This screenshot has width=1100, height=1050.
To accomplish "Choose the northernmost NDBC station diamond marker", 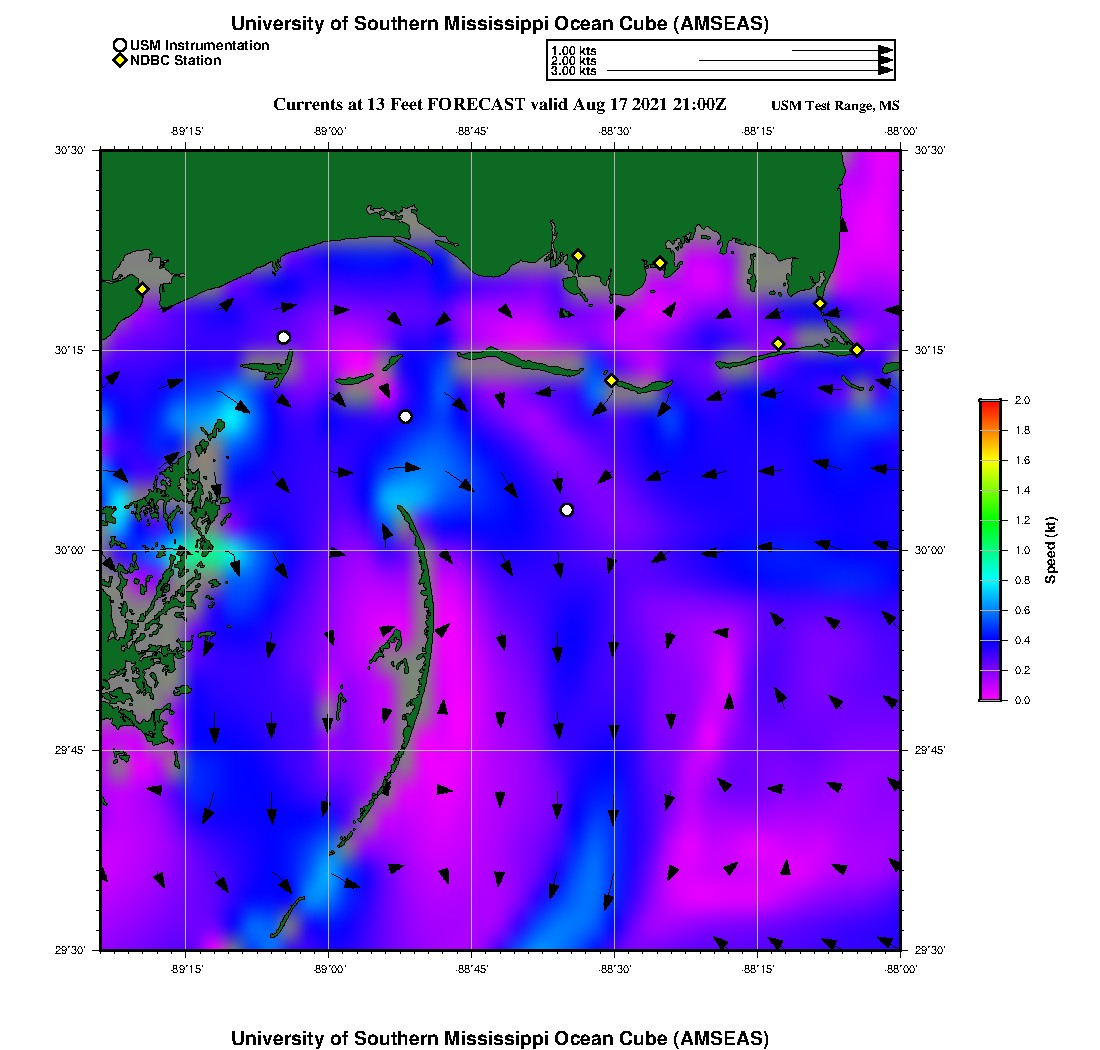I will [x=578, y=255].
